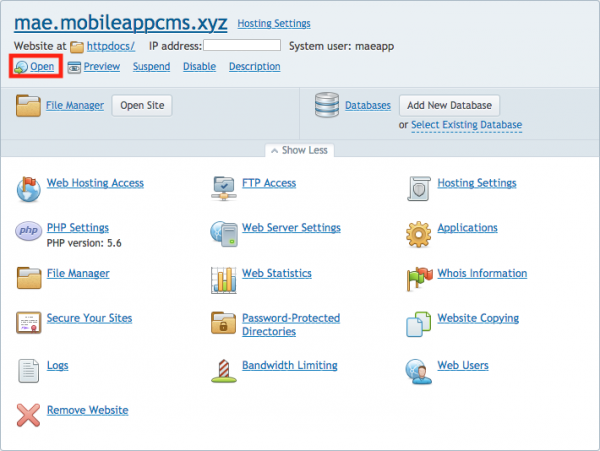Collapse the panel with Show Less
Screen dimensions: 600x451
click(300, 150)
